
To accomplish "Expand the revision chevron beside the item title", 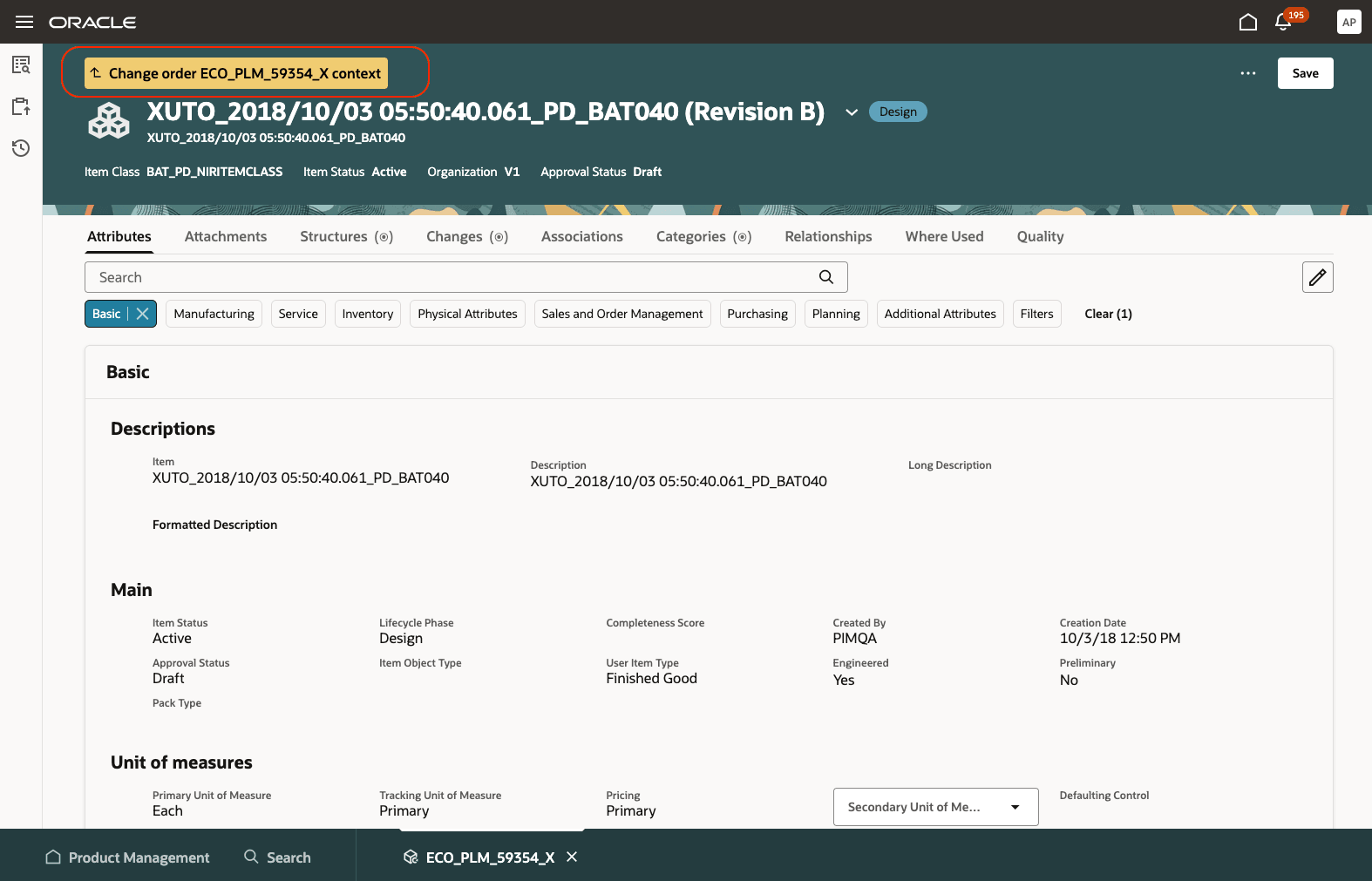I will pyautogui.click(x=852, y=112).
